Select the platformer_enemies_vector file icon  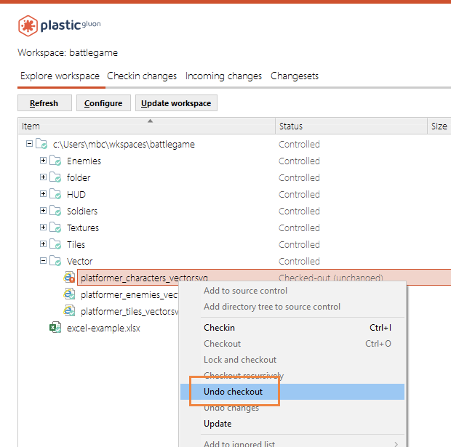pos(69,294)
